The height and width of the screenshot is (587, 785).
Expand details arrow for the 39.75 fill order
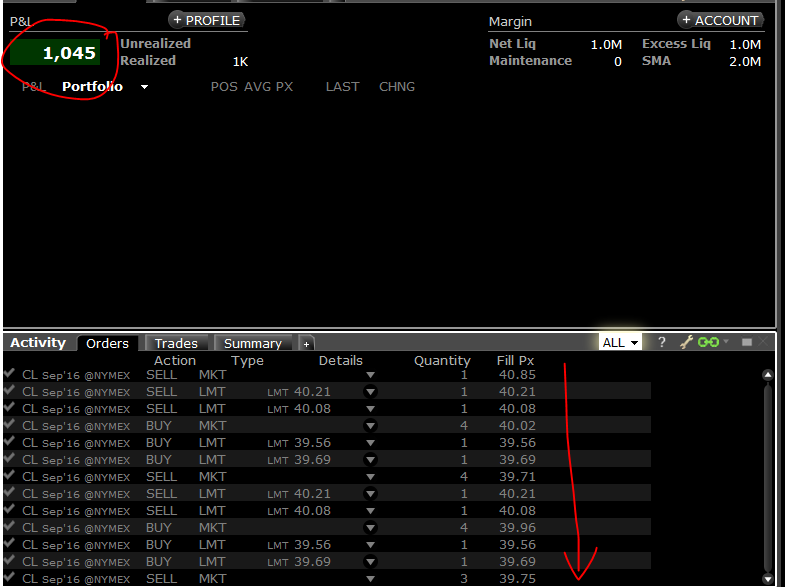coord(370,579)
